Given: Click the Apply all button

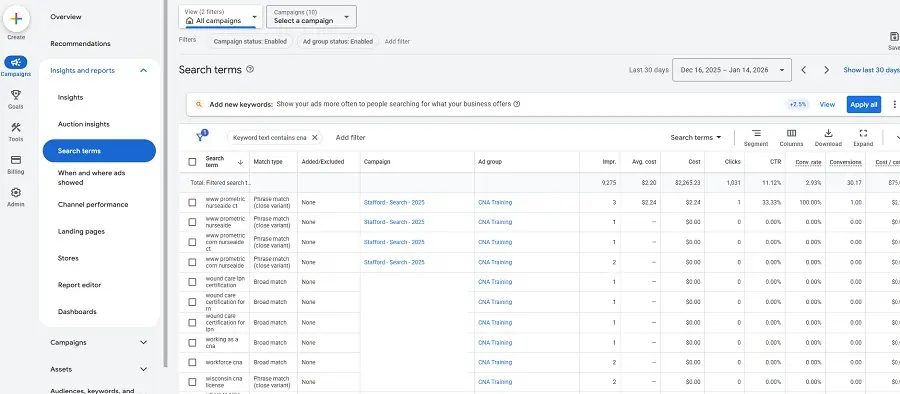Looking at the screenshot, I should click(864, 105).
